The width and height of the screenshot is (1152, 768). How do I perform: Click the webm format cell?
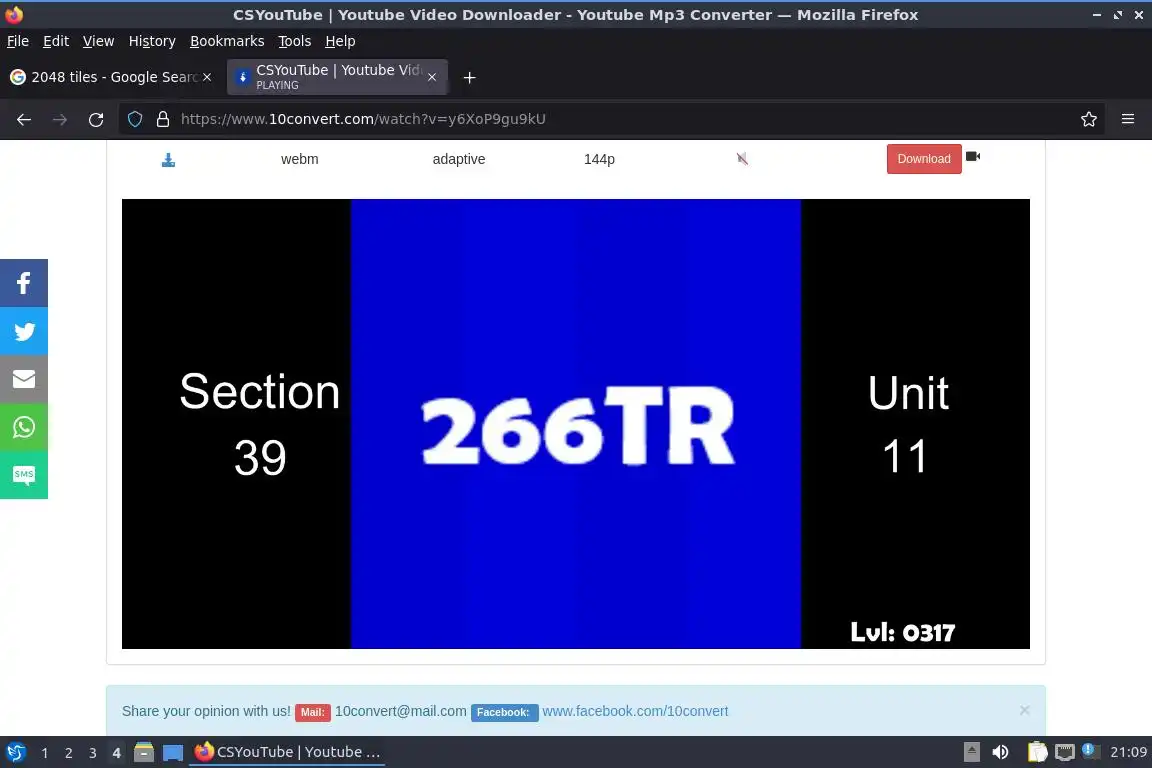tap(300, 159)
